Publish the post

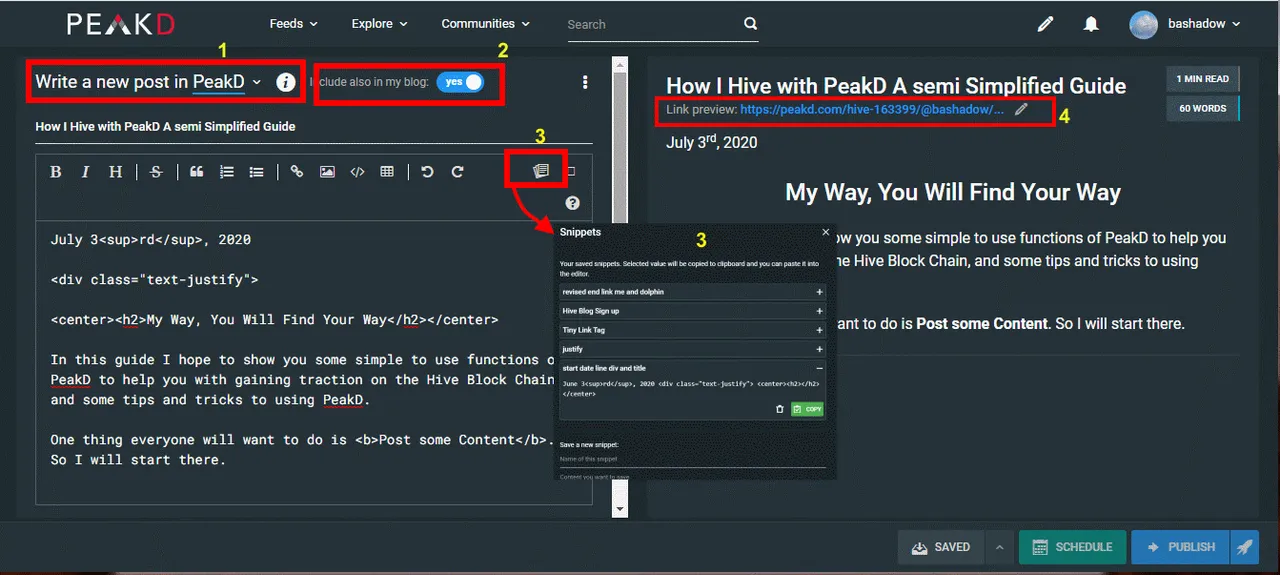1181,547
